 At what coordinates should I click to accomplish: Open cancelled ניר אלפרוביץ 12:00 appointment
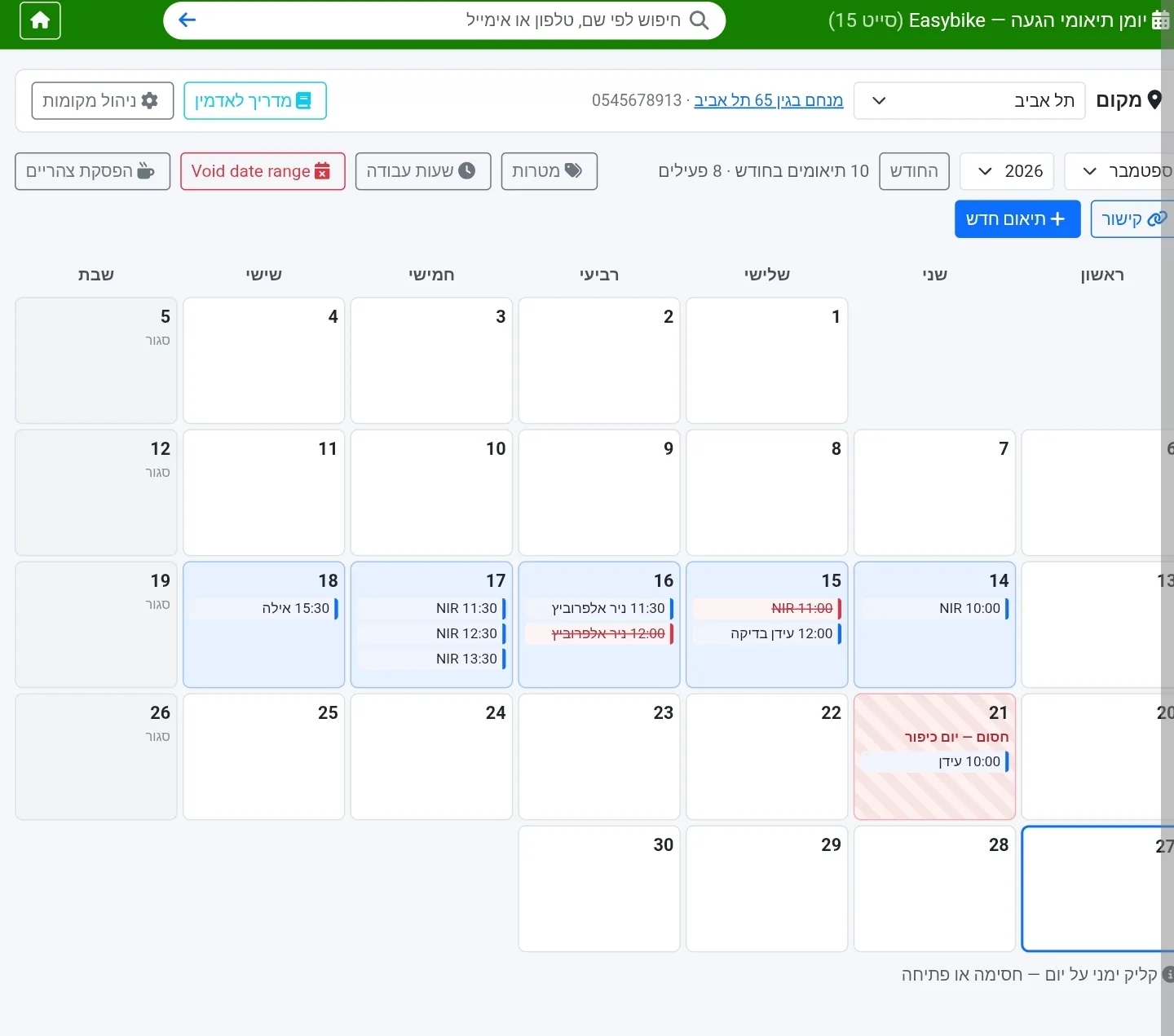[599, 634]
